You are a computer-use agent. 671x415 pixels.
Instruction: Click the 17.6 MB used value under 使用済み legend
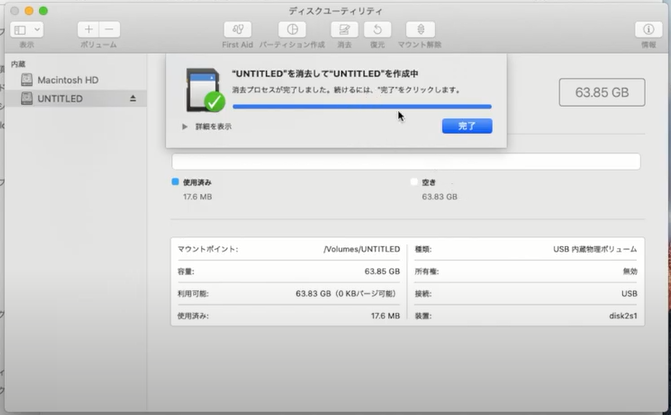coord(197,197)
